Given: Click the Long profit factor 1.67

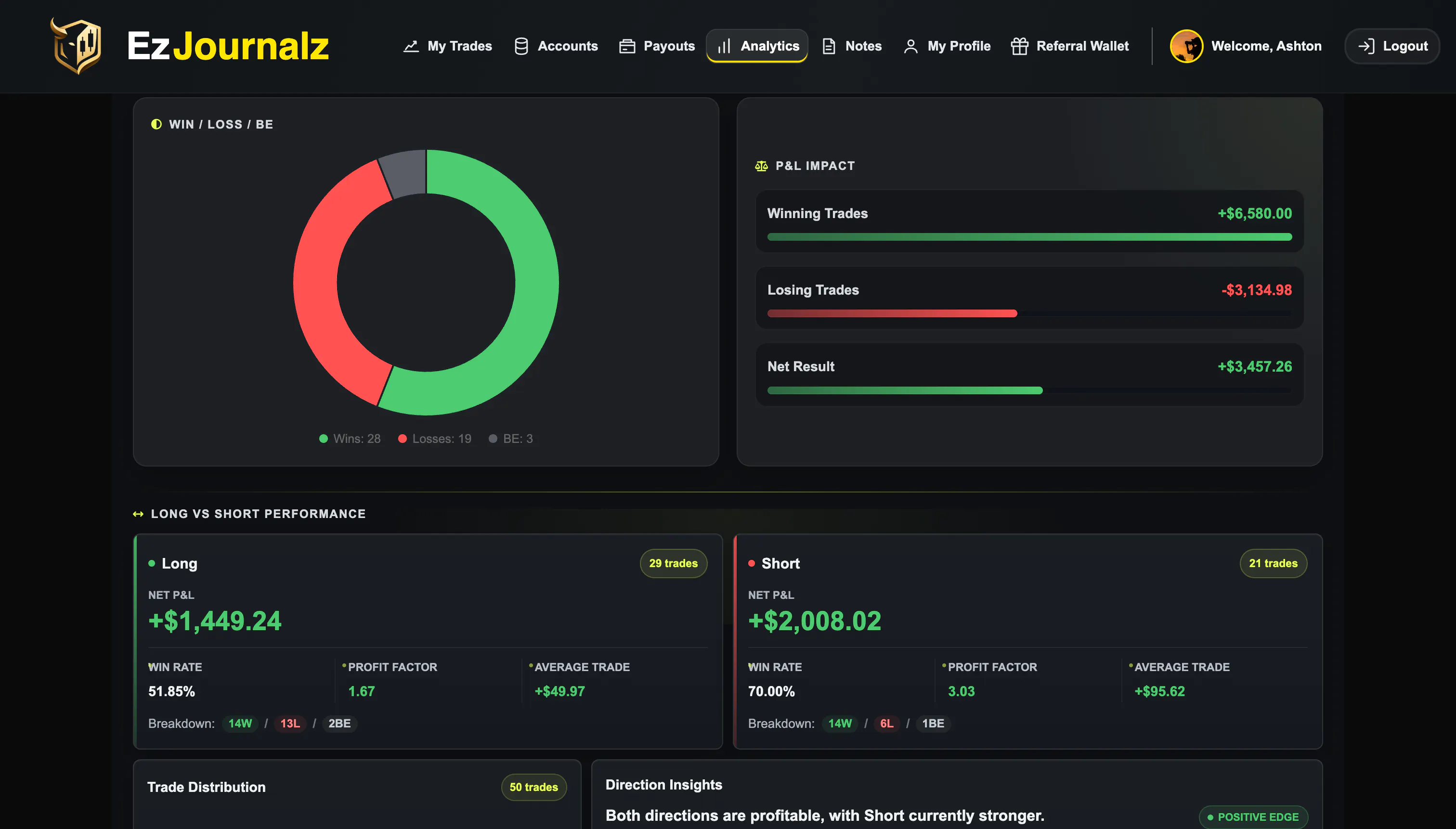Looking at the screenshot, I should coord(361,691).
